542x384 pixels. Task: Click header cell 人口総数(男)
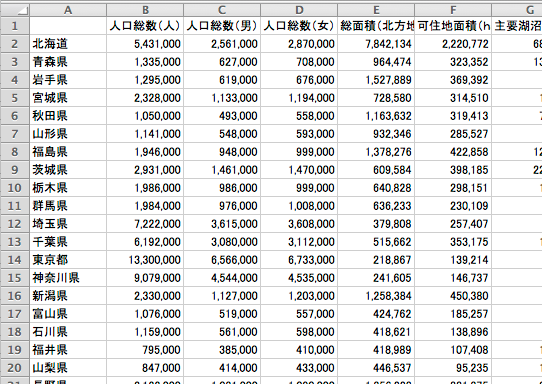click(x=222, y=26)
